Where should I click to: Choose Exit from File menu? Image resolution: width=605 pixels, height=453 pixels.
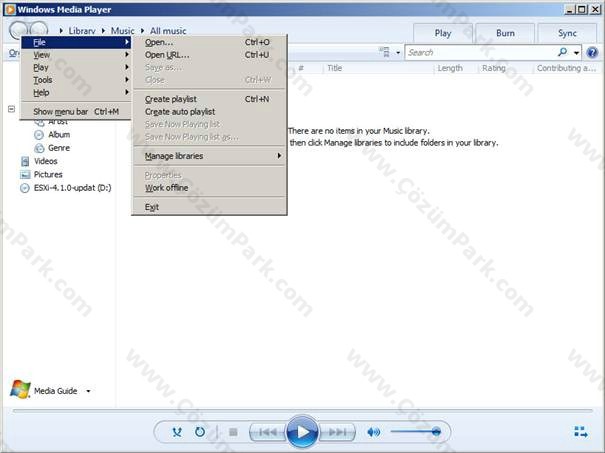click(209, 207)
